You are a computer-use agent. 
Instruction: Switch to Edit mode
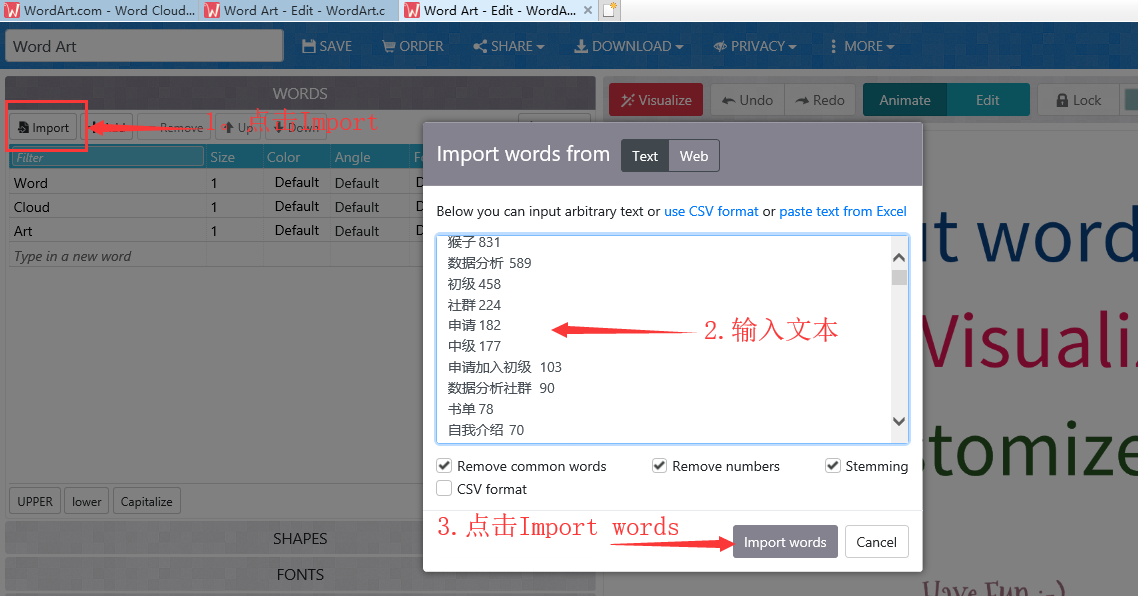pyautogui.click(x=988, y=100)
